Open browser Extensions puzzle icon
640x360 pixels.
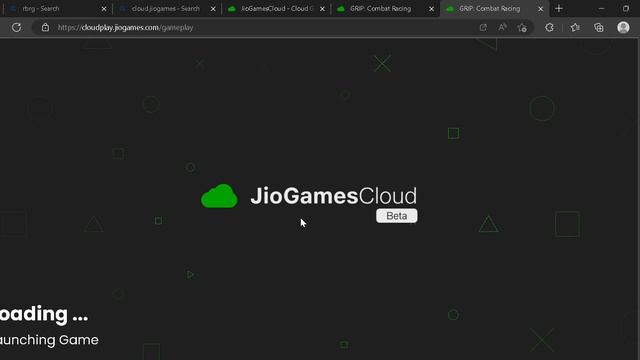(x=549, y=27)
